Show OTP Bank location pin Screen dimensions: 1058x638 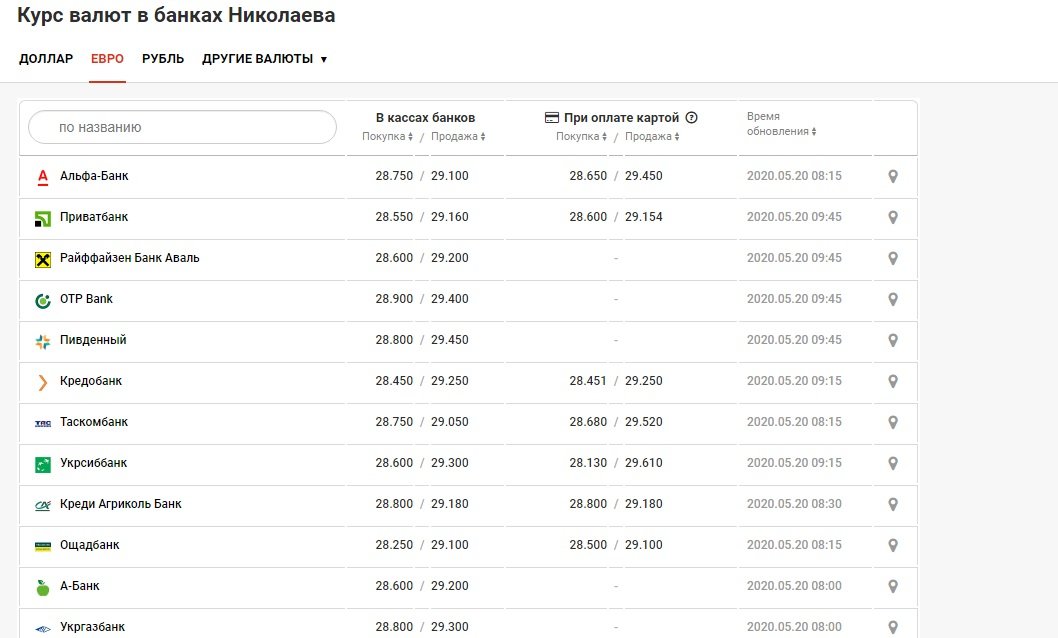tap(893, 299)
